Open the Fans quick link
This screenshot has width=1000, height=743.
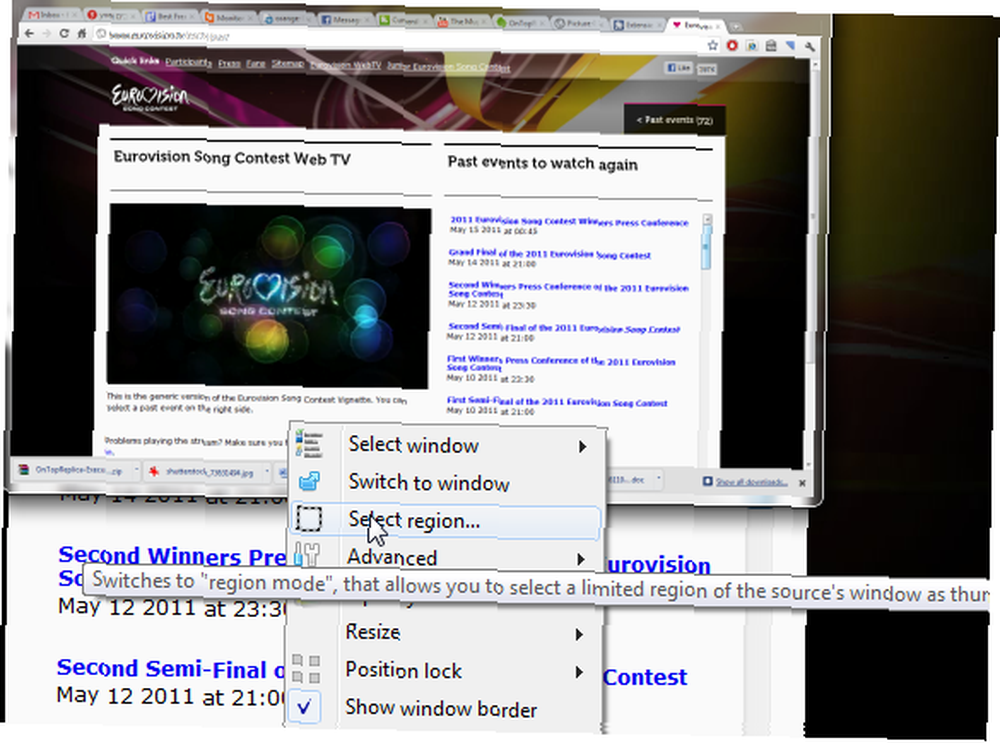coord(256,63)
